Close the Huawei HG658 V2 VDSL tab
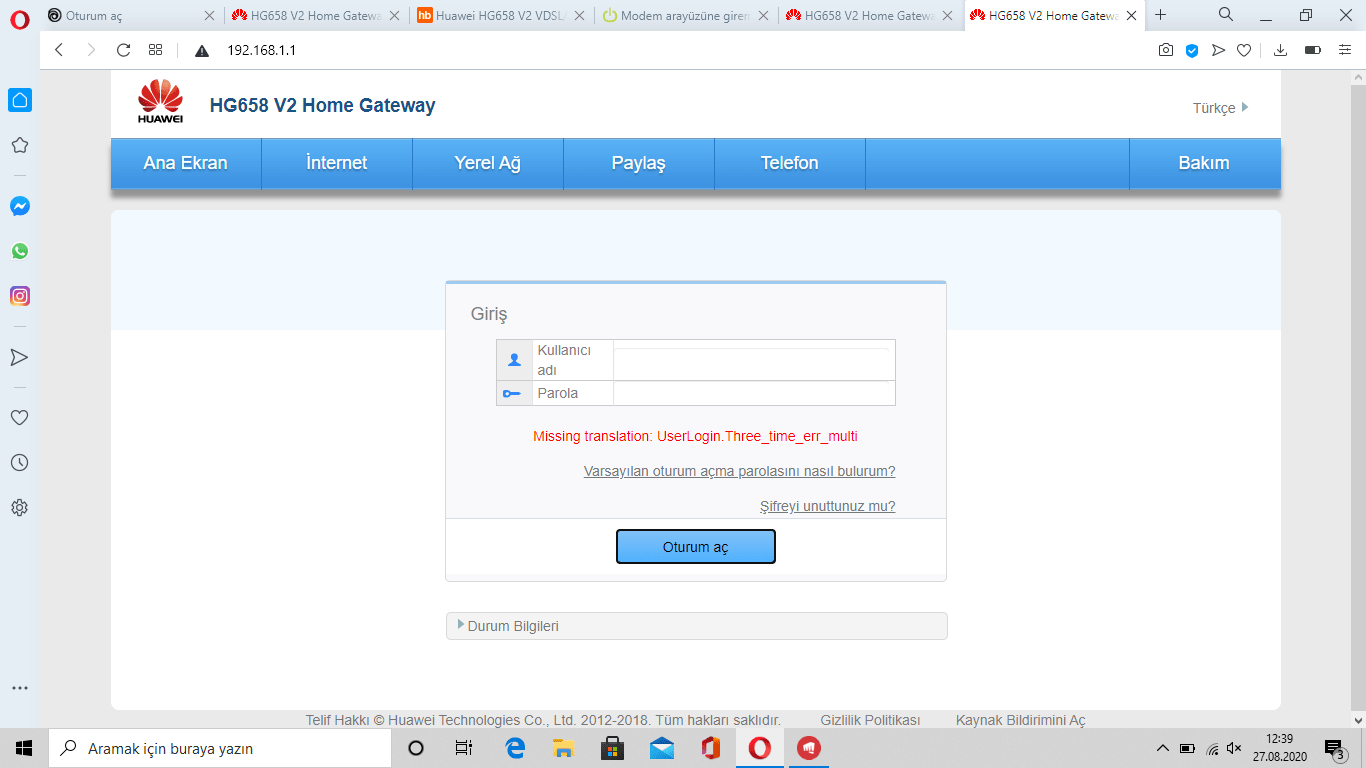 (579, 16)
